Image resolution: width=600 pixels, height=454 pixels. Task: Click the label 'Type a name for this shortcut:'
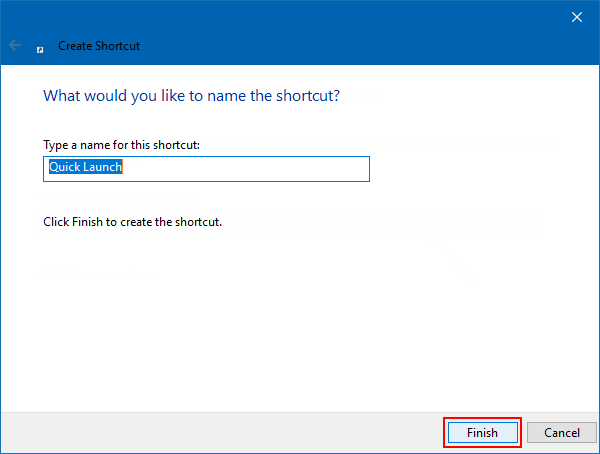(121, 145)
